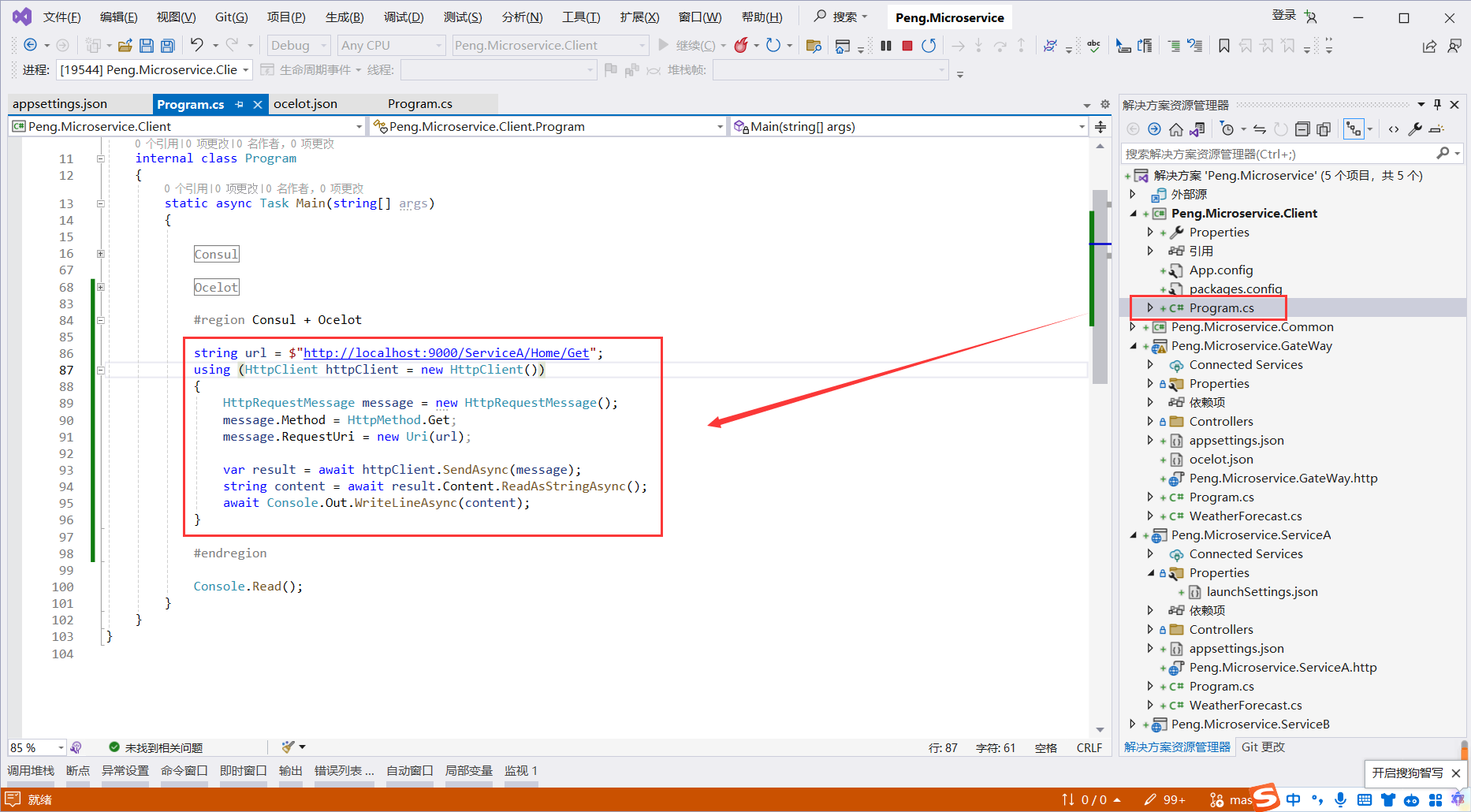The image size is (1471, 812).
Task: Pin the Solution Explorer panel
Action: pos(1437,105)
